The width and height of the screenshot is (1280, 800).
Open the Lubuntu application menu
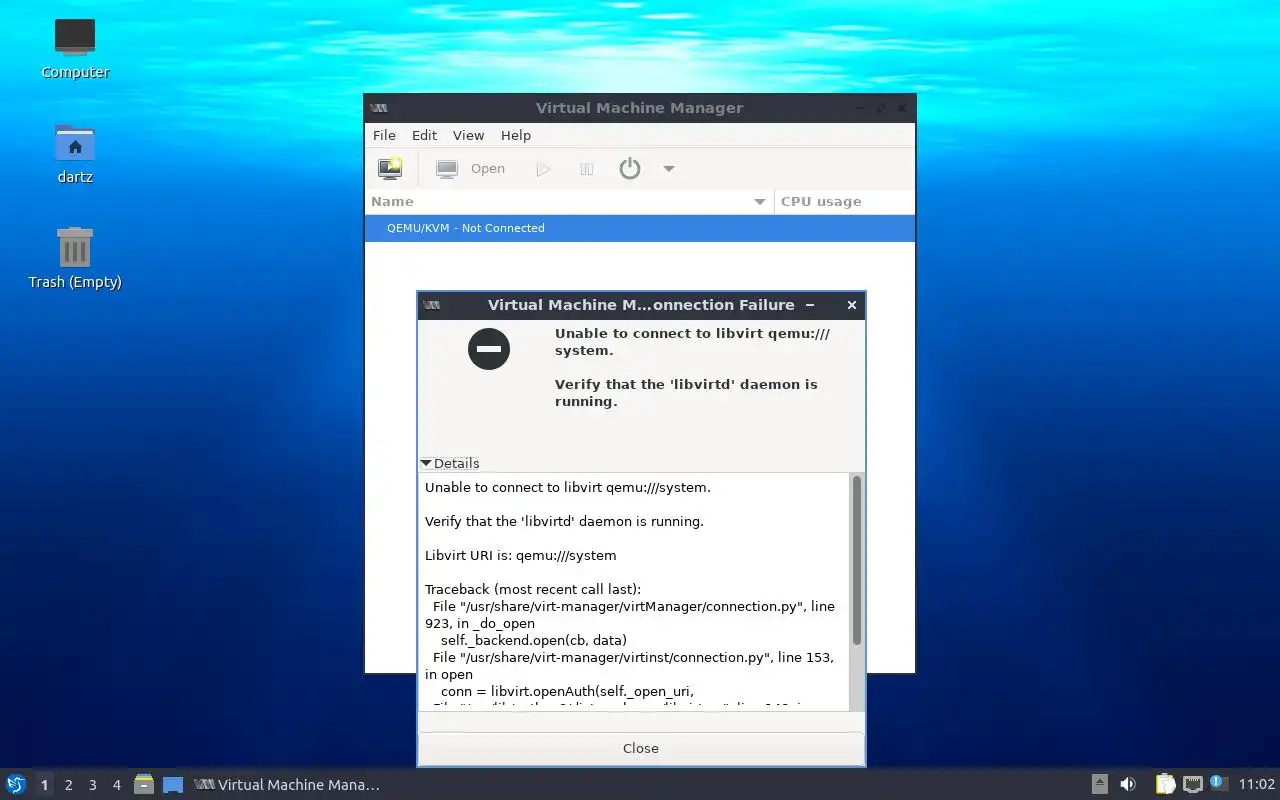16,784
